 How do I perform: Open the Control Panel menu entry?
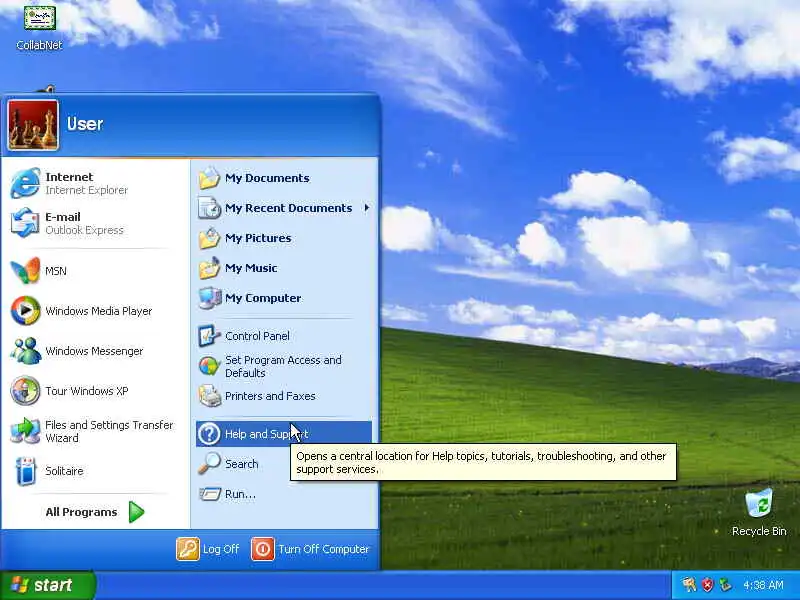pos(284,336)
